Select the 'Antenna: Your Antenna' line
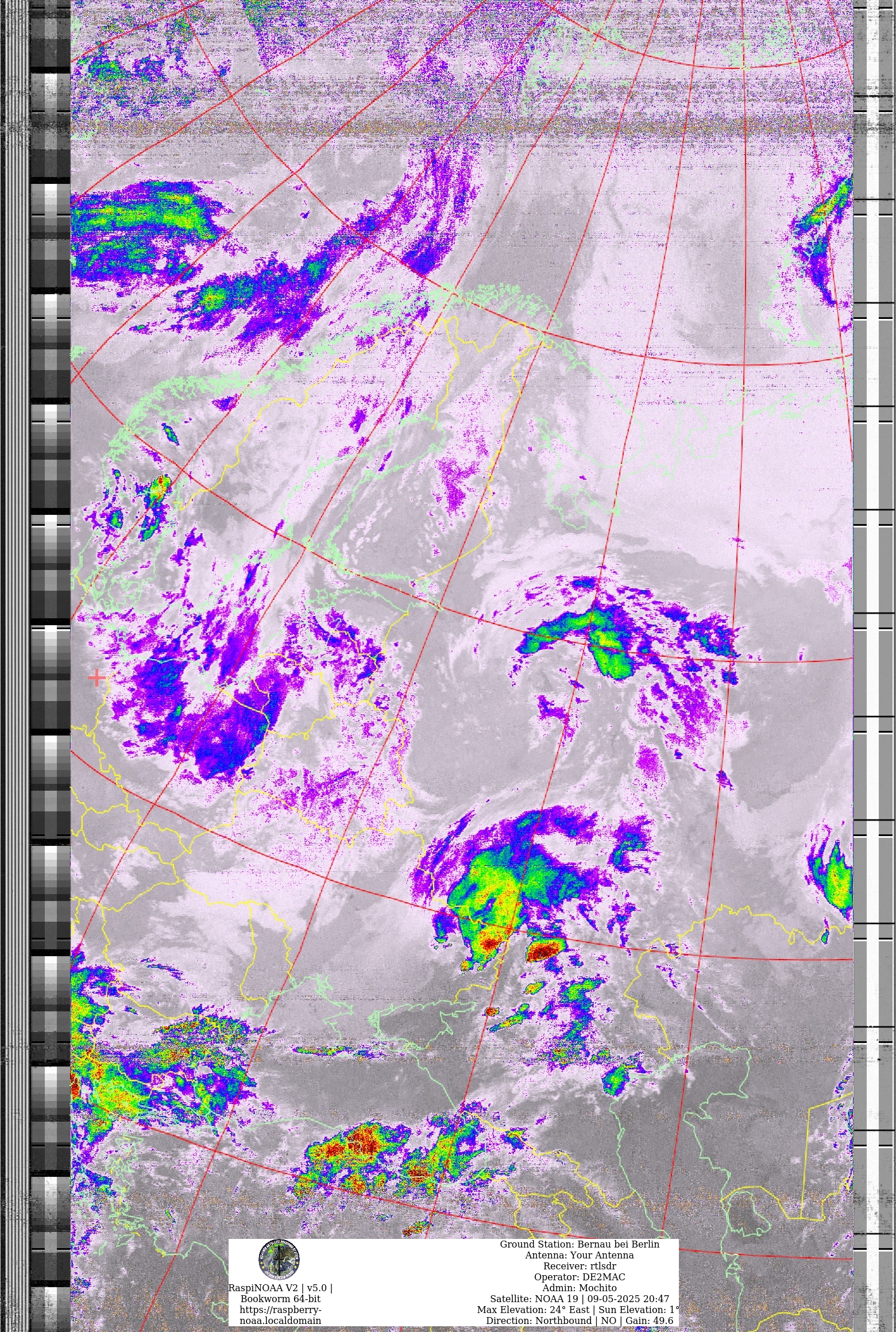This screenshot has height=1332, width=896. 580,1255
